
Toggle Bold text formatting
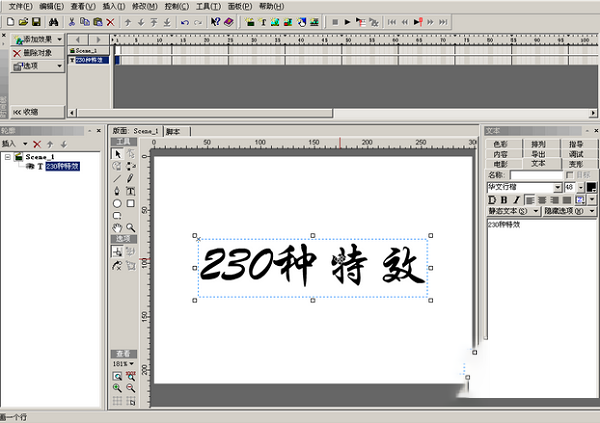[x=504, y=200]
